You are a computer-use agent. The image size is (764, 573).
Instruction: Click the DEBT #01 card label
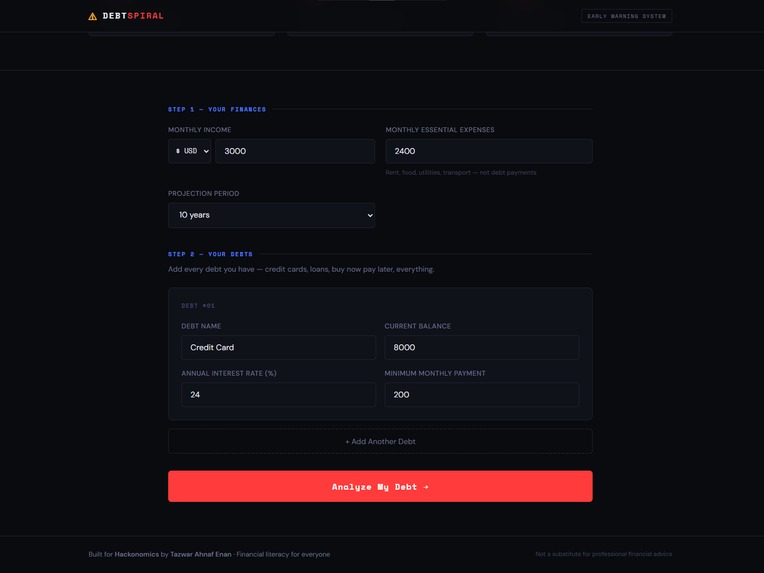[x=198, y=306]
